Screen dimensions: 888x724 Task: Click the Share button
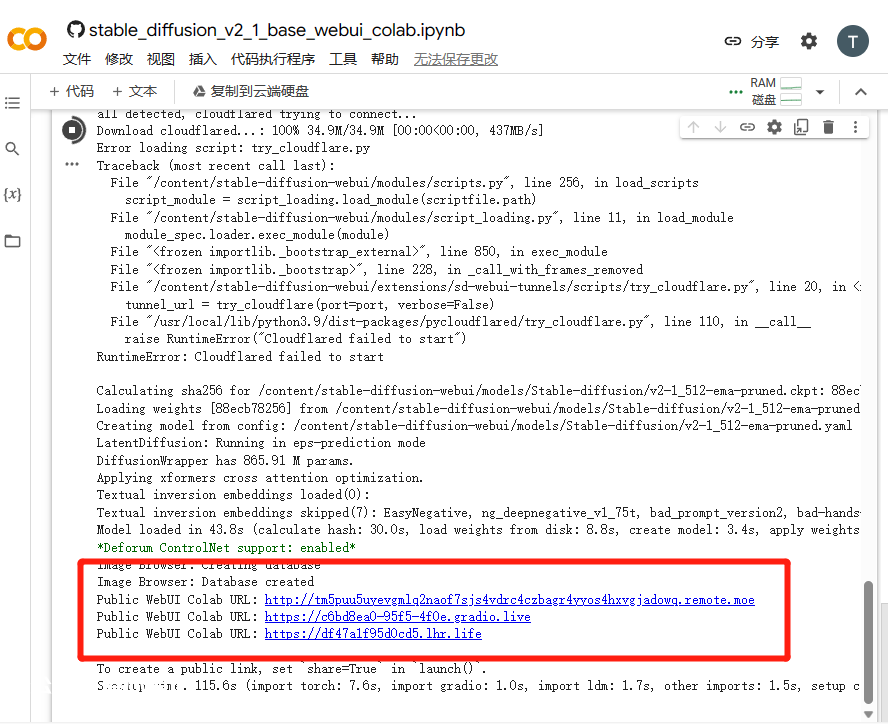[752, 41]
